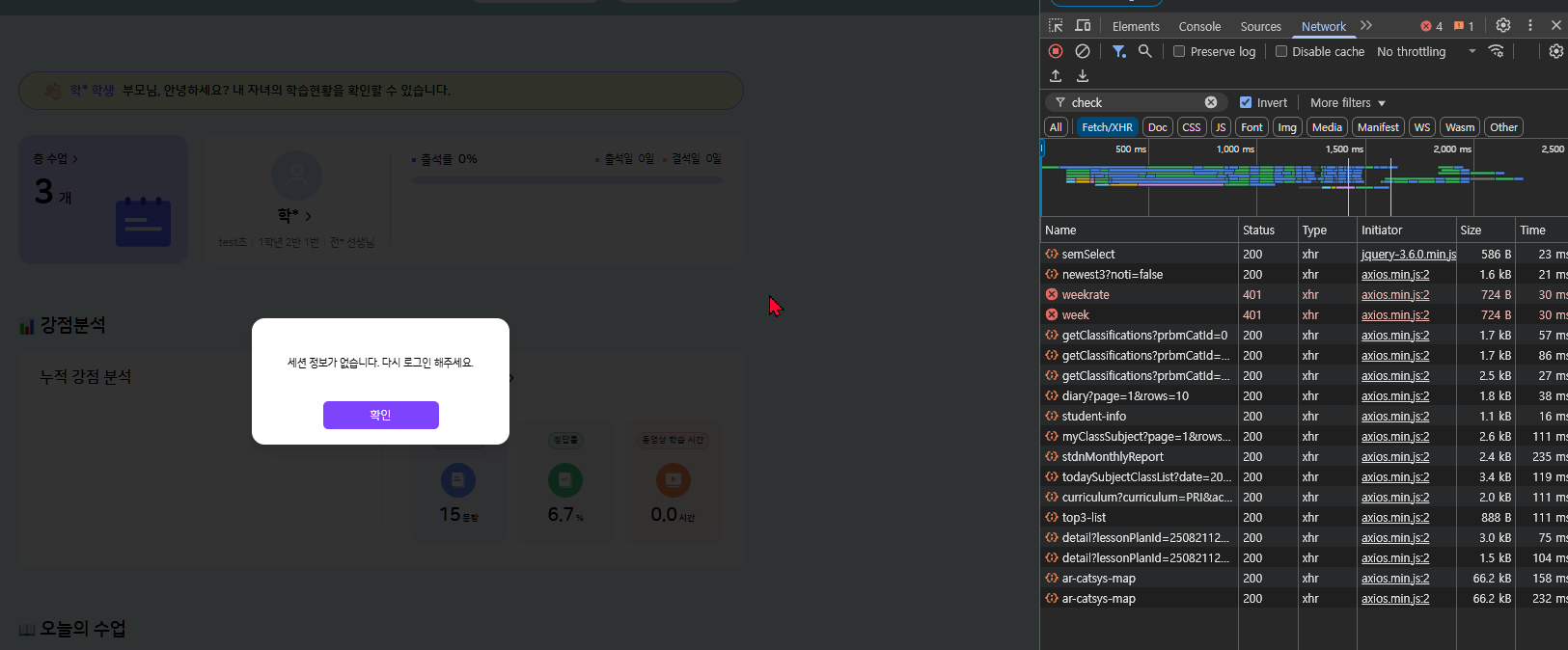Screen dimensions: 1568x650
Task: Open the DevTools kebab customize menu
Action: point(1530,26)
